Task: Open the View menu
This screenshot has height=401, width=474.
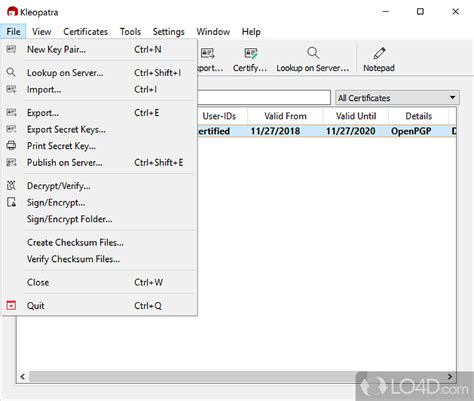Action: 42,32
